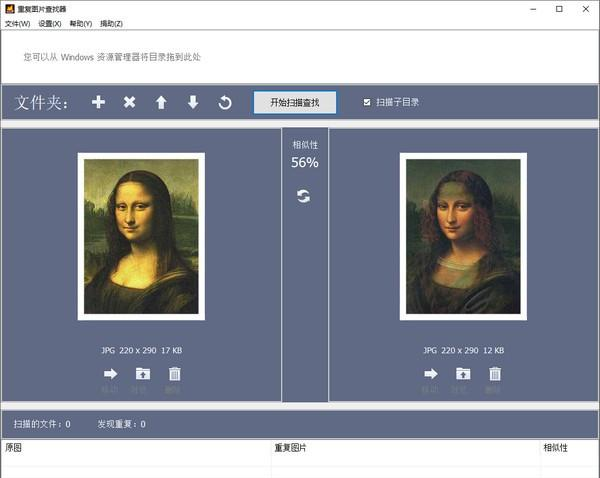Open the 文件(W) menu
Viewport: 600px width, 478px height.
(18, 24)
